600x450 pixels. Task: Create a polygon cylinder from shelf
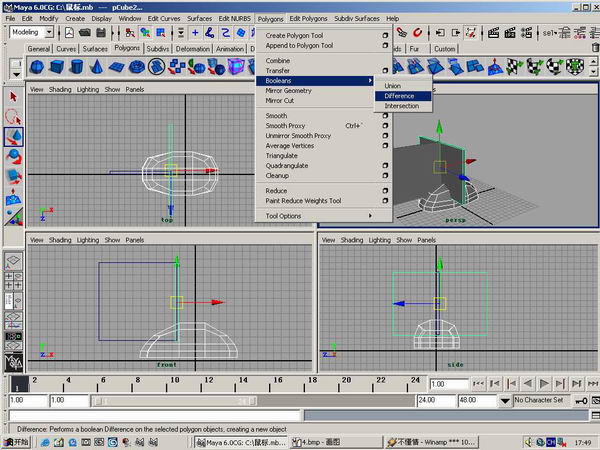click(77, 67)
